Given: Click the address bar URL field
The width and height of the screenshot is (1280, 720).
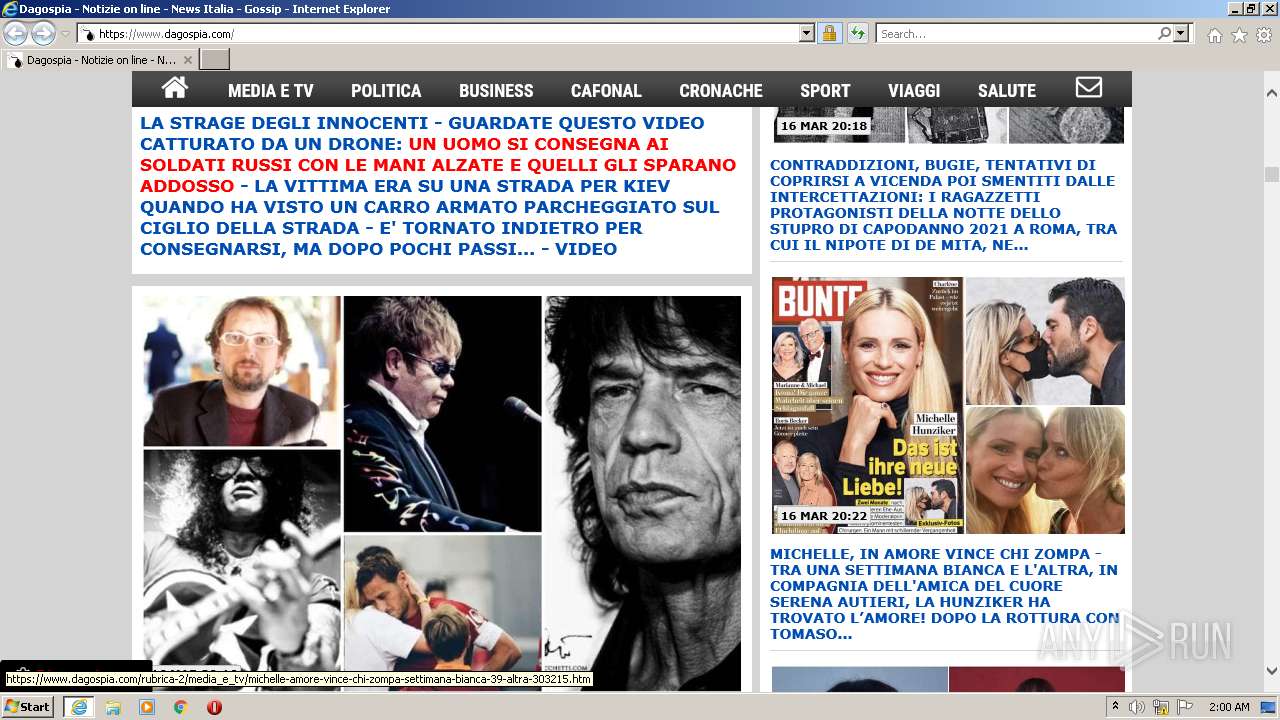Looking at the screenshot, I should tap(438, 34).
